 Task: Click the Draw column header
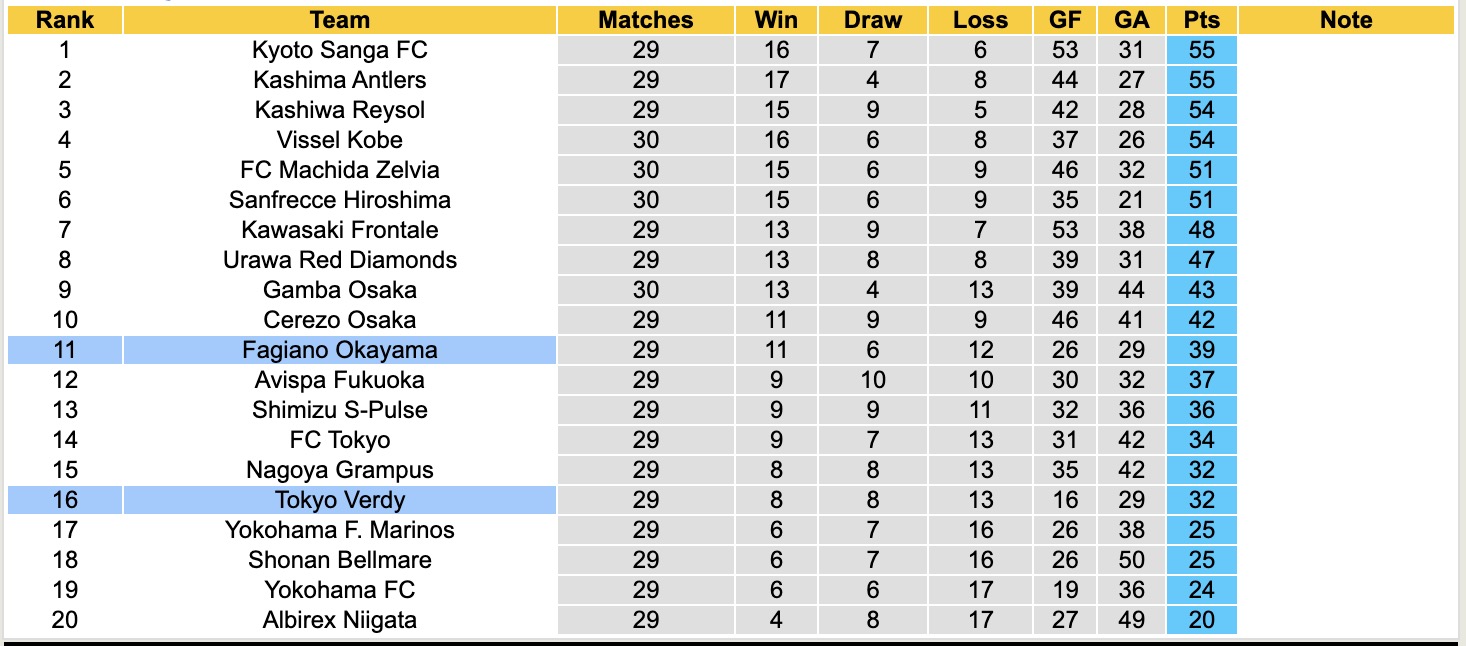872,20
